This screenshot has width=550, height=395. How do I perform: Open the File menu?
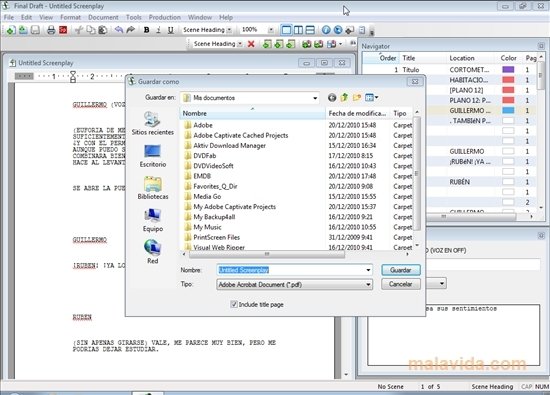pos(9,17)
